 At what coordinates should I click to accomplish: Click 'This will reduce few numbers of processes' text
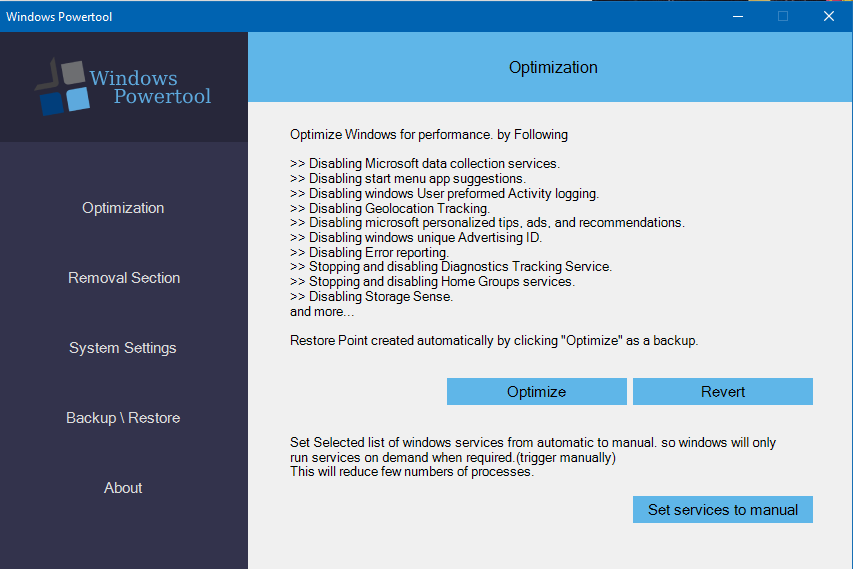point(412,472)
